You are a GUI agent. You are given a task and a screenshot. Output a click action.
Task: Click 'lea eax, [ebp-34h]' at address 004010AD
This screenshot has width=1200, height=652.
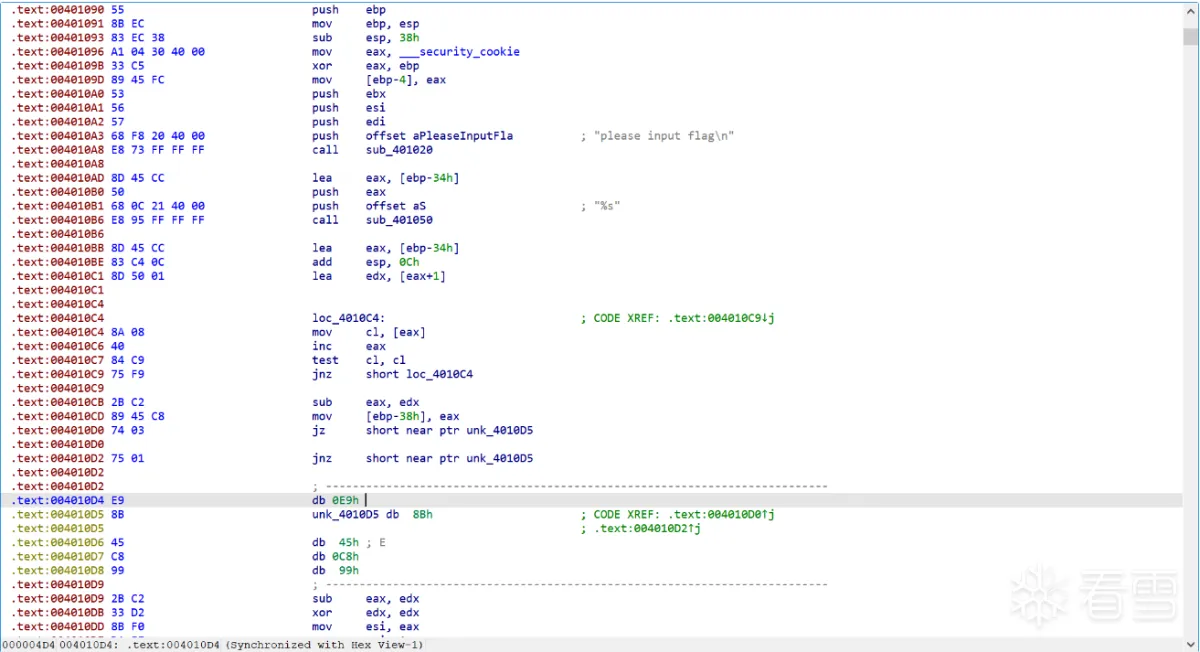click(x=386, y=178)
